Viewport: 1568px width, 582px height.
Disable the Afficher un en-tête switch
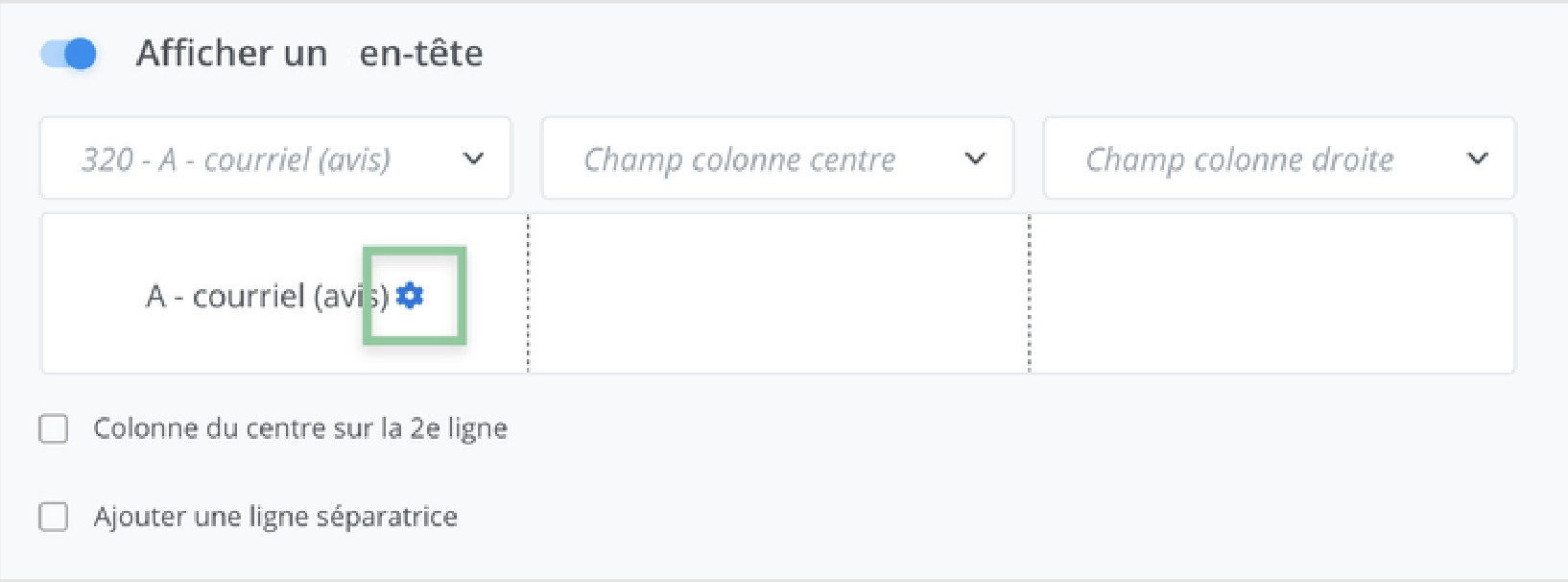click(68, 54)
